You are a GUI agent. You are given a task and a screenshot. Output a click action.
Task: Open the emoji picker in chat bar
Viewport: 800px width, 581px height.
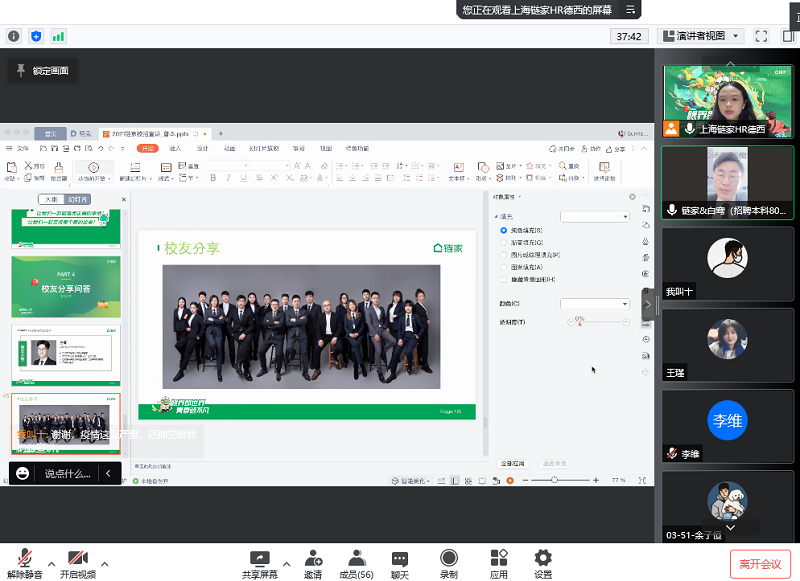click(23, 473)
